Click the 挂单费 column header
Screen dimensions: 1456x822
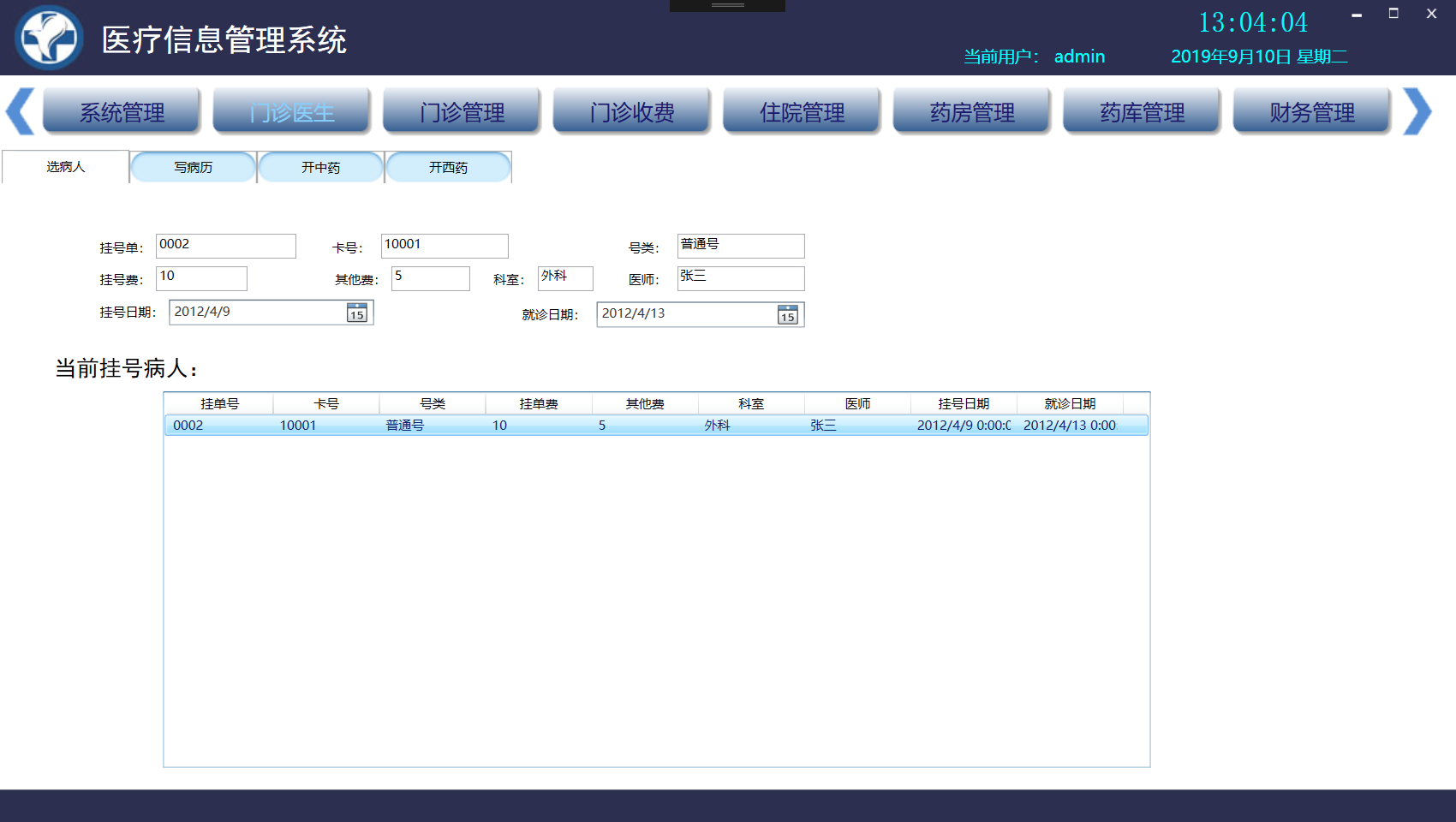click(539, 403)
